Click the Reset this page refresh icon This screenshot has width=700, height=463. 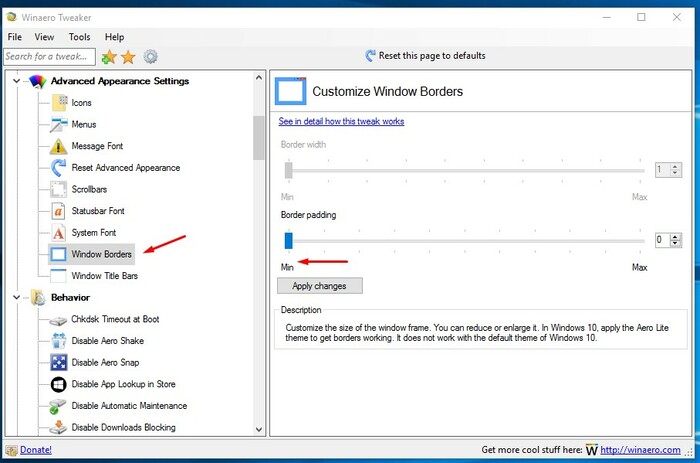(x=370, y=56)
